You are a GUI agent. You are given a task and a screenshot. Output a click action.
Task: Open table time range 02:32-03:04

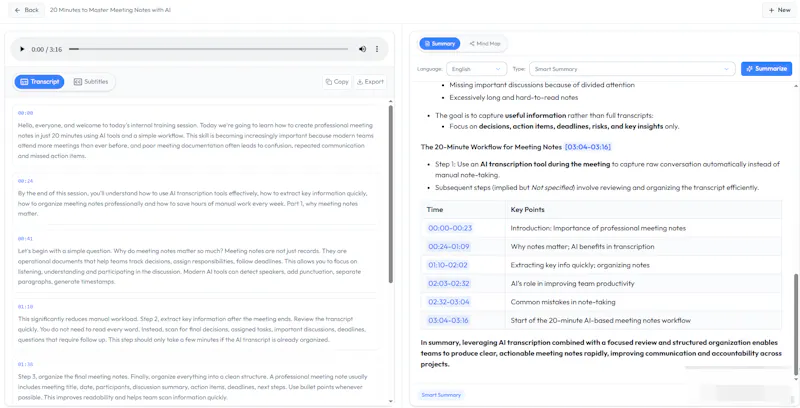449,302
